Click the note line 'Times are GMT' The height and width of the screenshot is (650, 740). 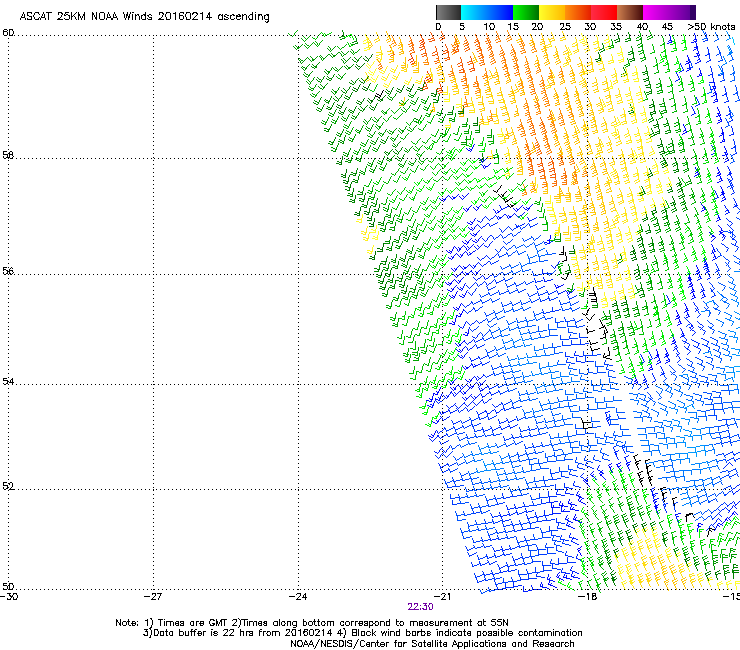coord(193,623)
